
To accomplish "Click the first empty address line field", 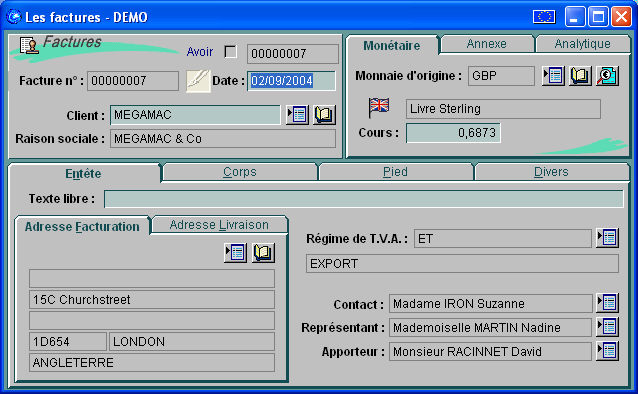I will tap(152, 278).
